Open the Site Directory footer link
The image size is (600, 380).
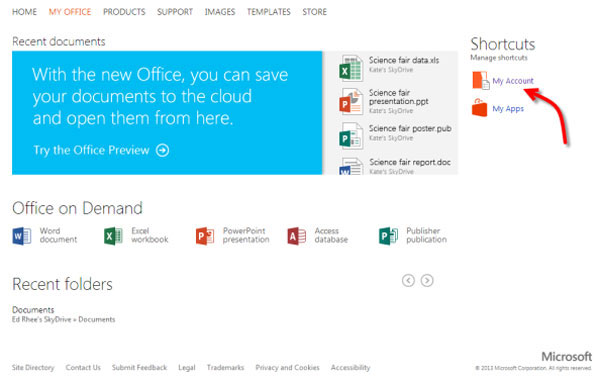33,367
